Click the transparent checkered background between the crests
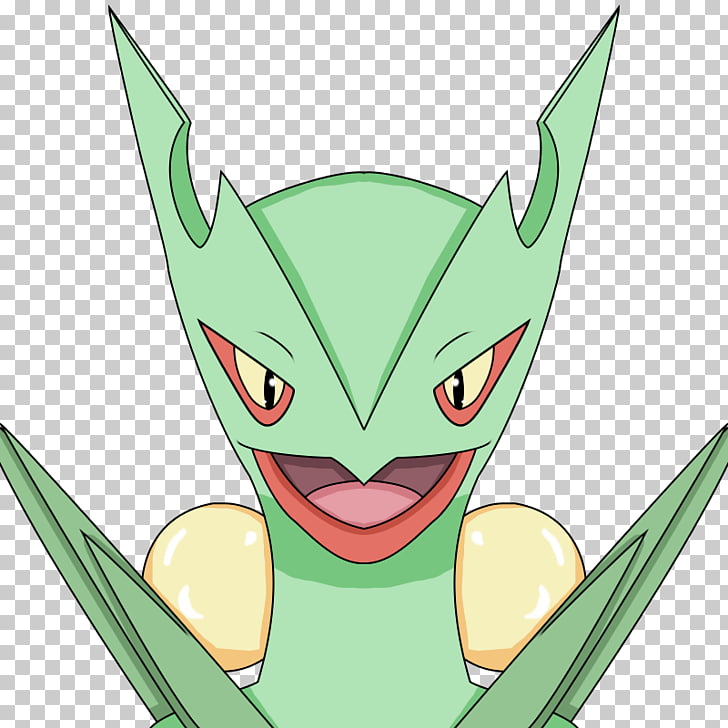Image resolution: width=728 pixels, height=728 pixels. point(363,90)
